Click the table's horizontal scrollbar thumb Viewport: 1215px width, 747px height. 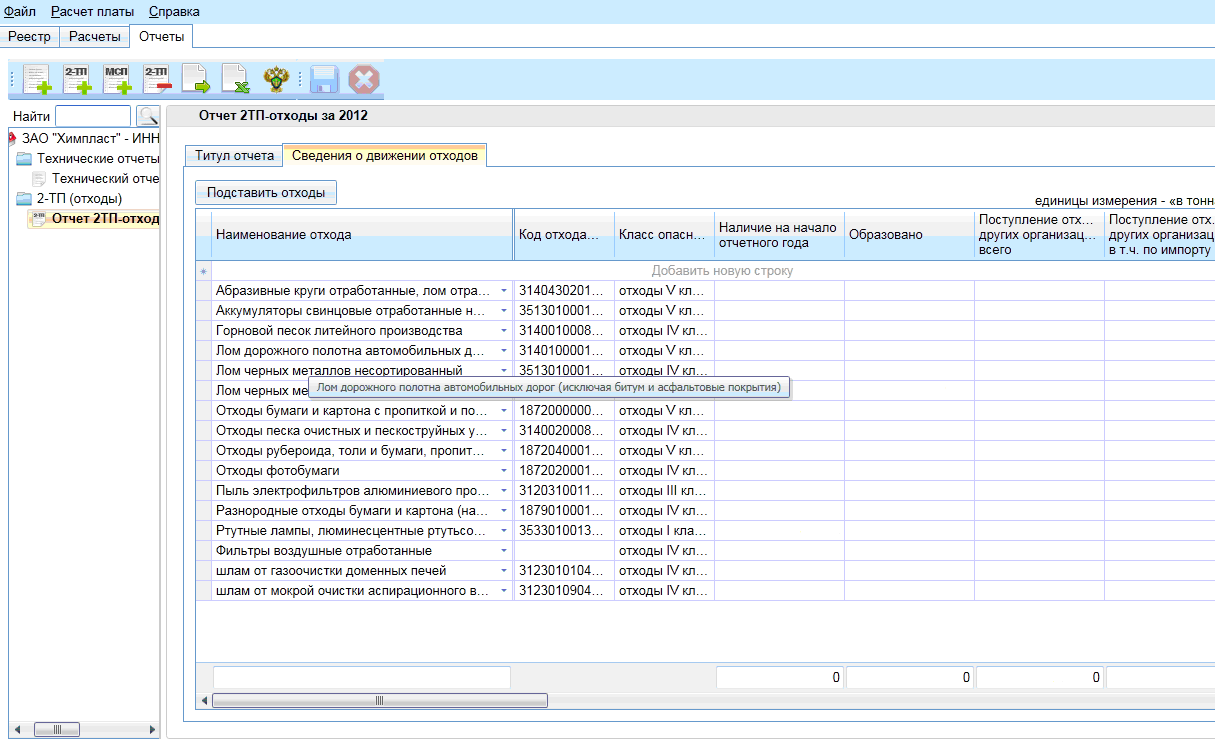coord(378,701)
